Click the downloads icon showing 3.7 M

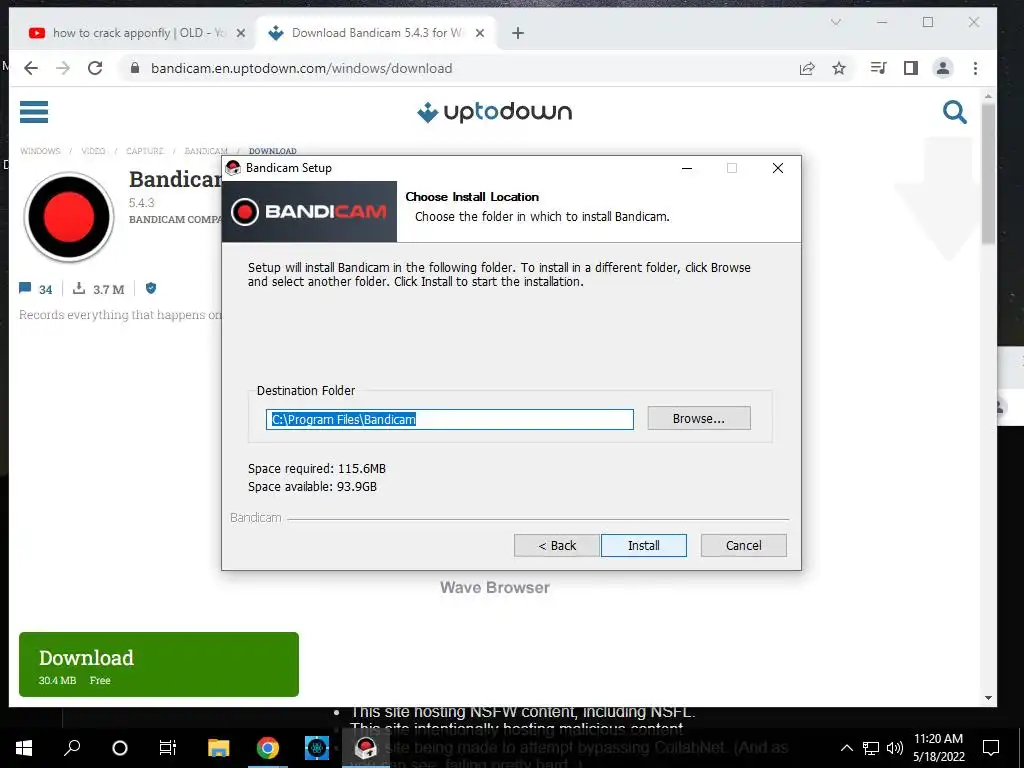coord(78,288)
